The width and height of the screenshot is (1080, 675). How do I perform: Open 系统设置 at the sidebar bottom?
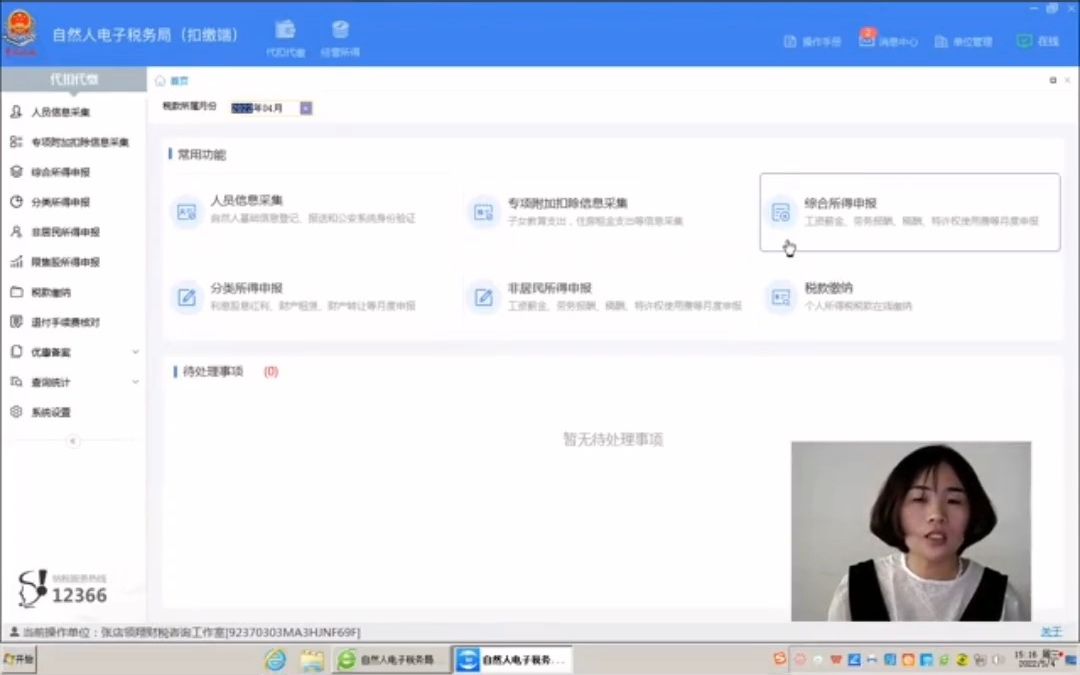tap(58, 411)
